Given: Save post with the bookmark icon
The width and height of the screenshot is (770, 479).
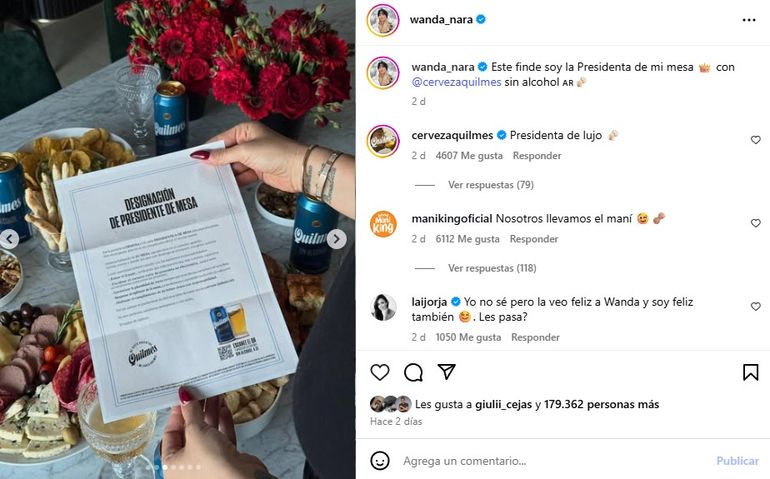Looking at the screenshot, I should pos(750,372).
